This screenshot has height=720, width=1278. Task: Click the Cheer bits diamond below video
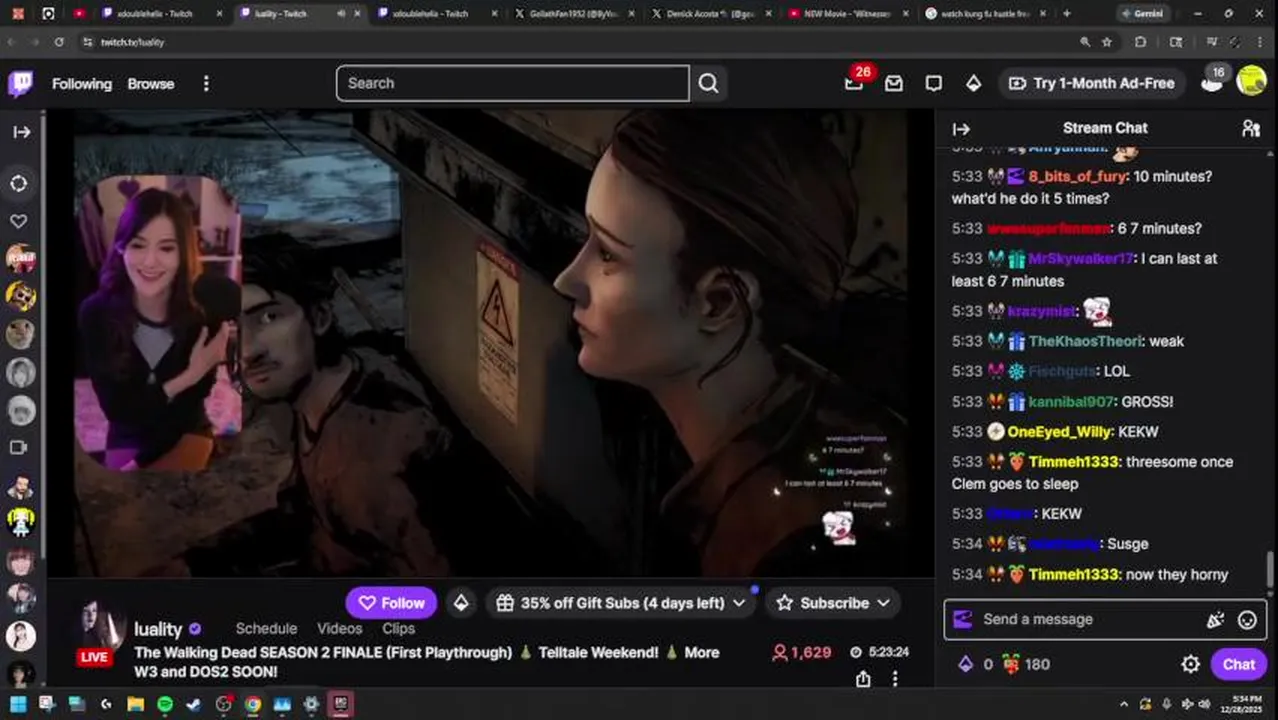461,603
